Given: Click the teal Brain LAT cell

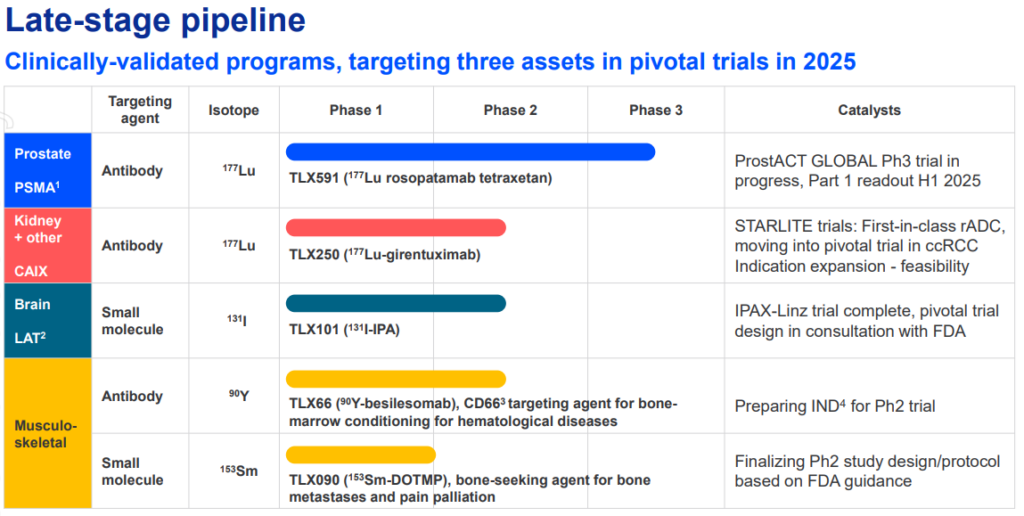Looking at the screenshot, I should pyautogui.click(x=48, y=321).
